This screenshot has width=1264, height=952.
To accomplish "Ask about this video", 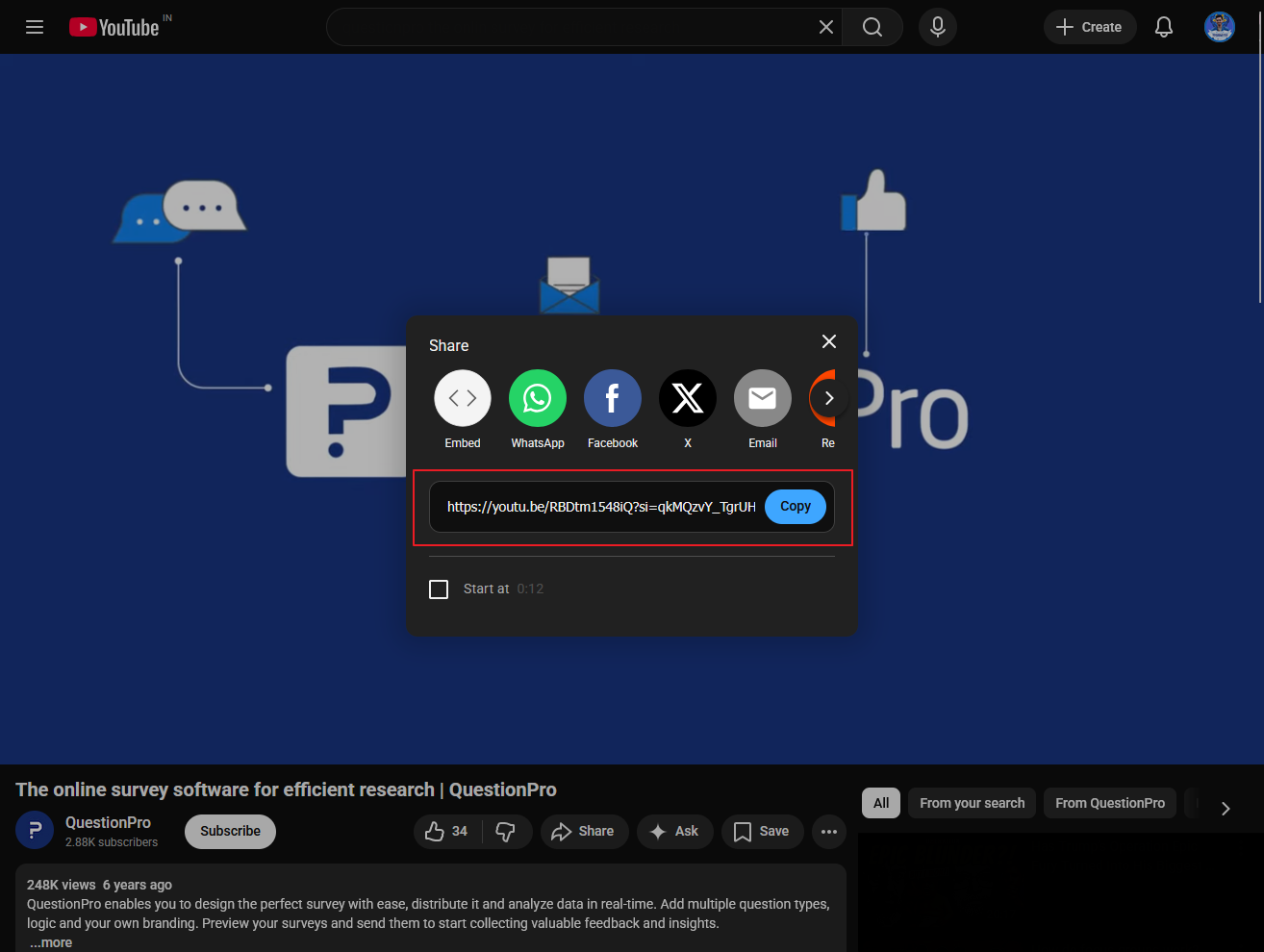I will (674, 831).
